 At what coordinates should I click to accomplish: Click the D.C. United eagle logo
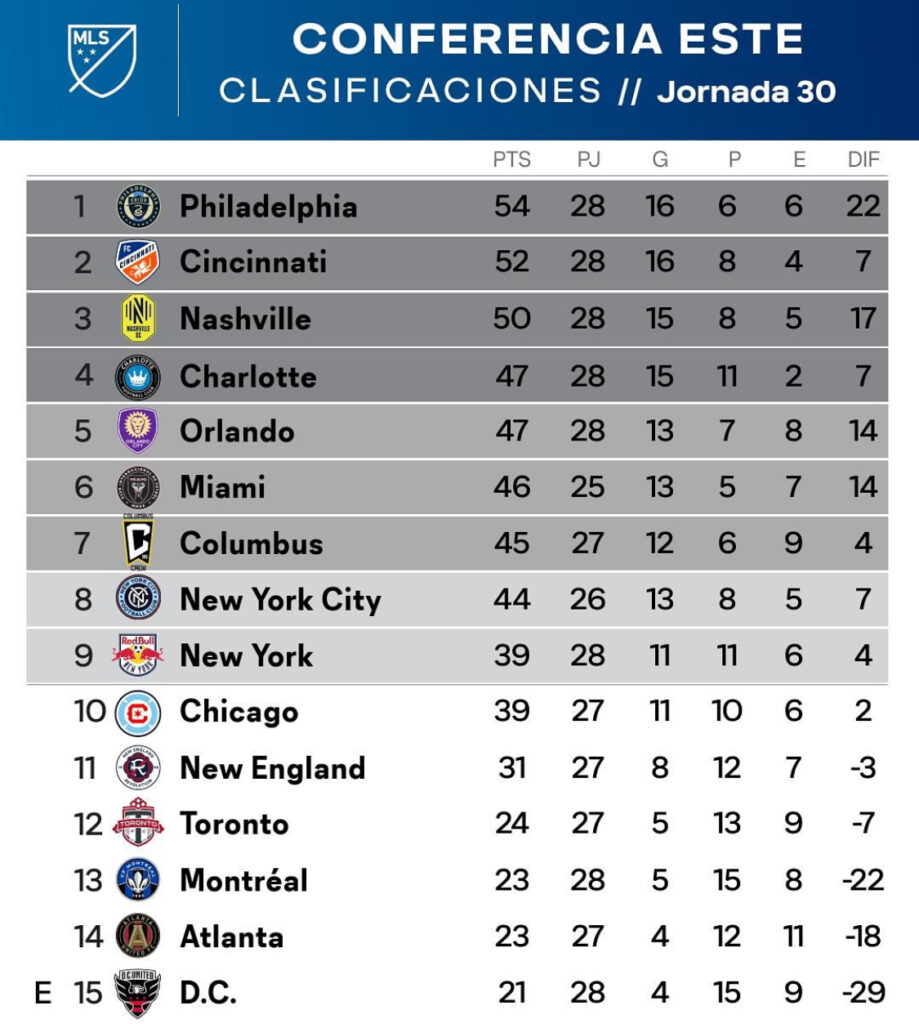point(138,992)
